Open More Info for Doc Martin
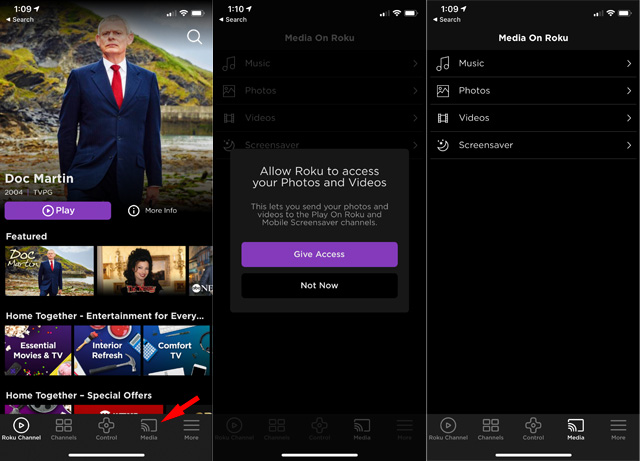The height and width of the screenshot is (461, 640). 152,211
